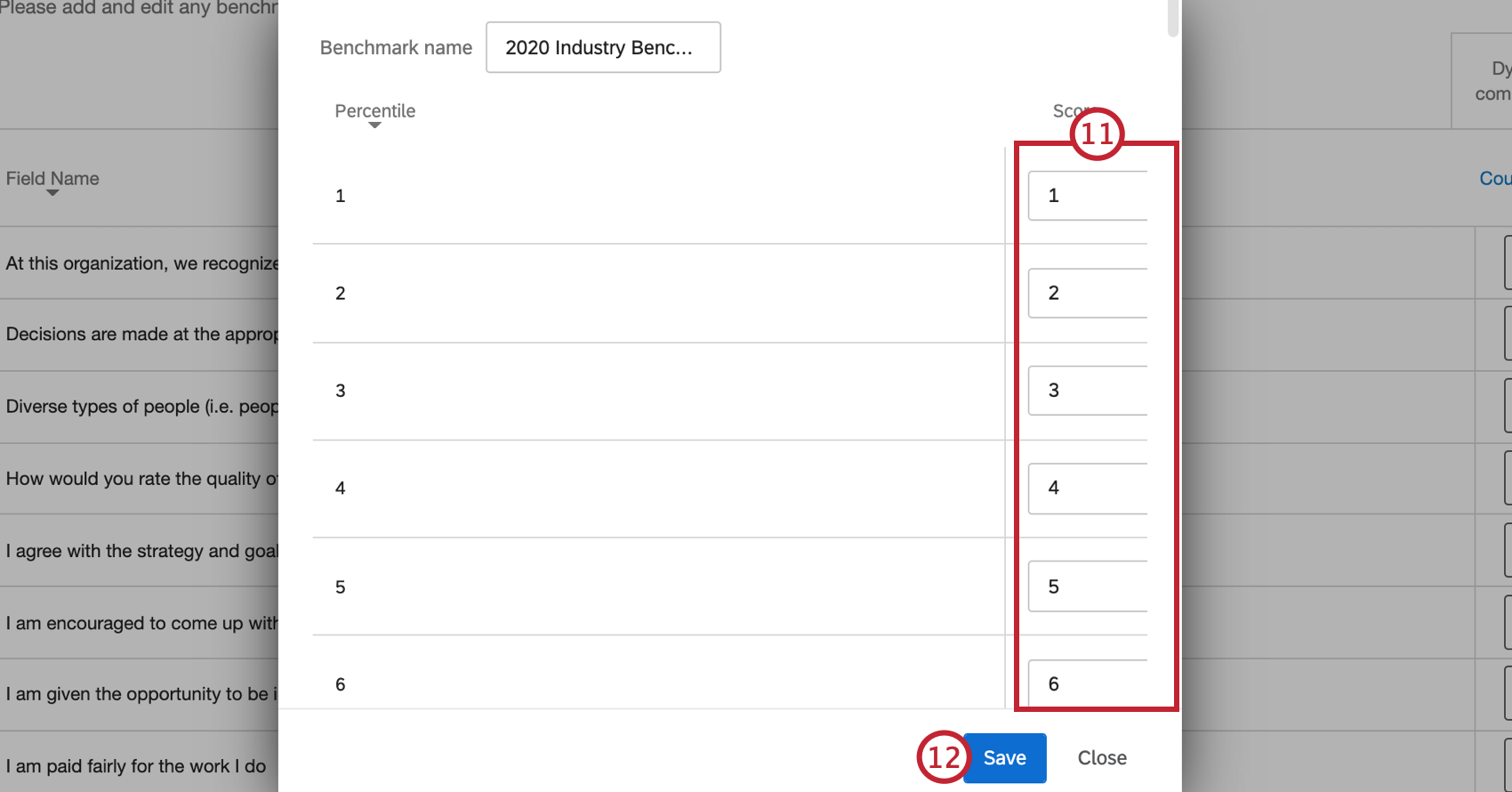Edit score input for percentile 6
The image size is (1512, 792).
pyautogui.click(x=1088, y=683)
